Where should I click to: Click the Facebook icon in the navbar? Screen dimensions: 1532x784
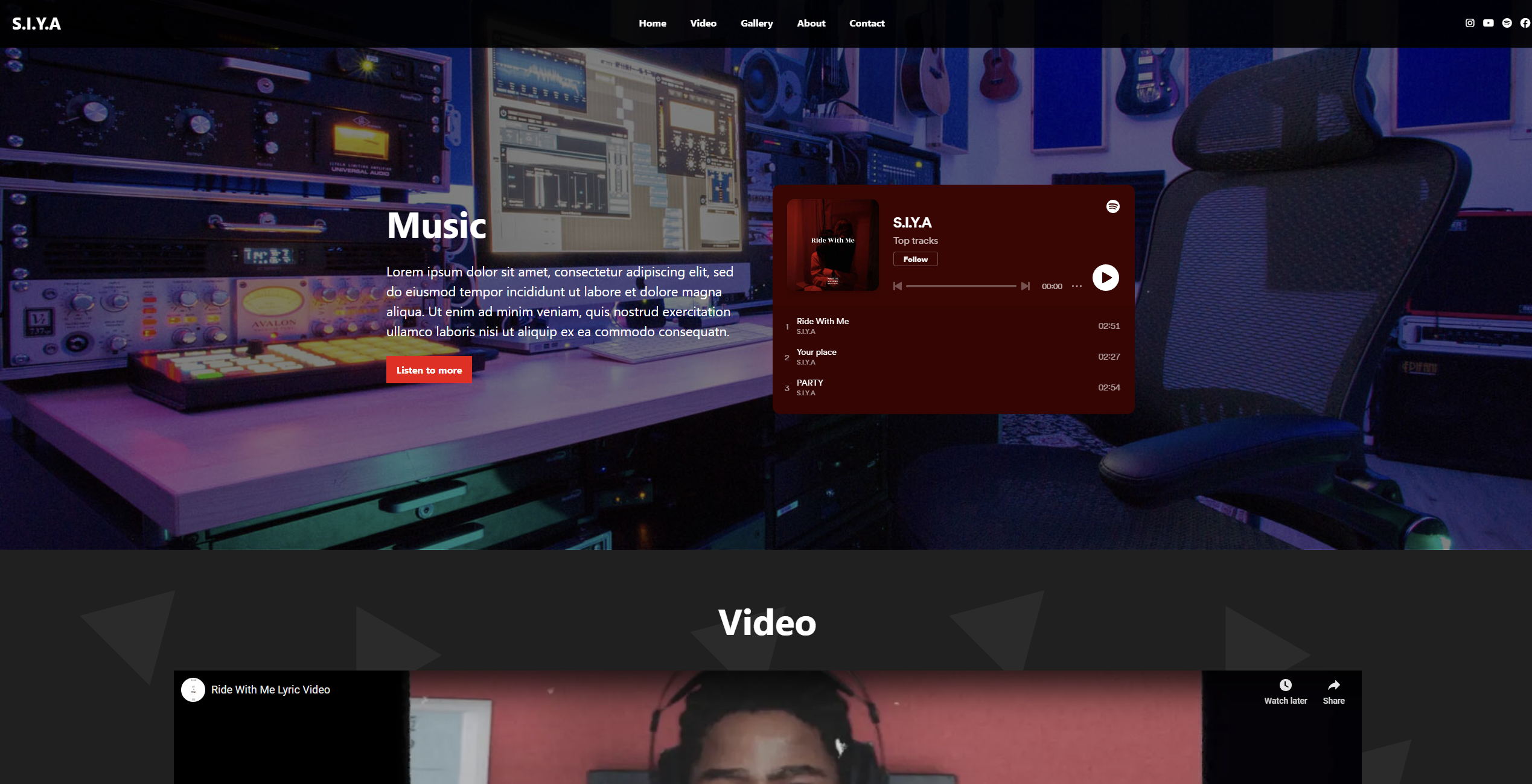coord(1525,23)
